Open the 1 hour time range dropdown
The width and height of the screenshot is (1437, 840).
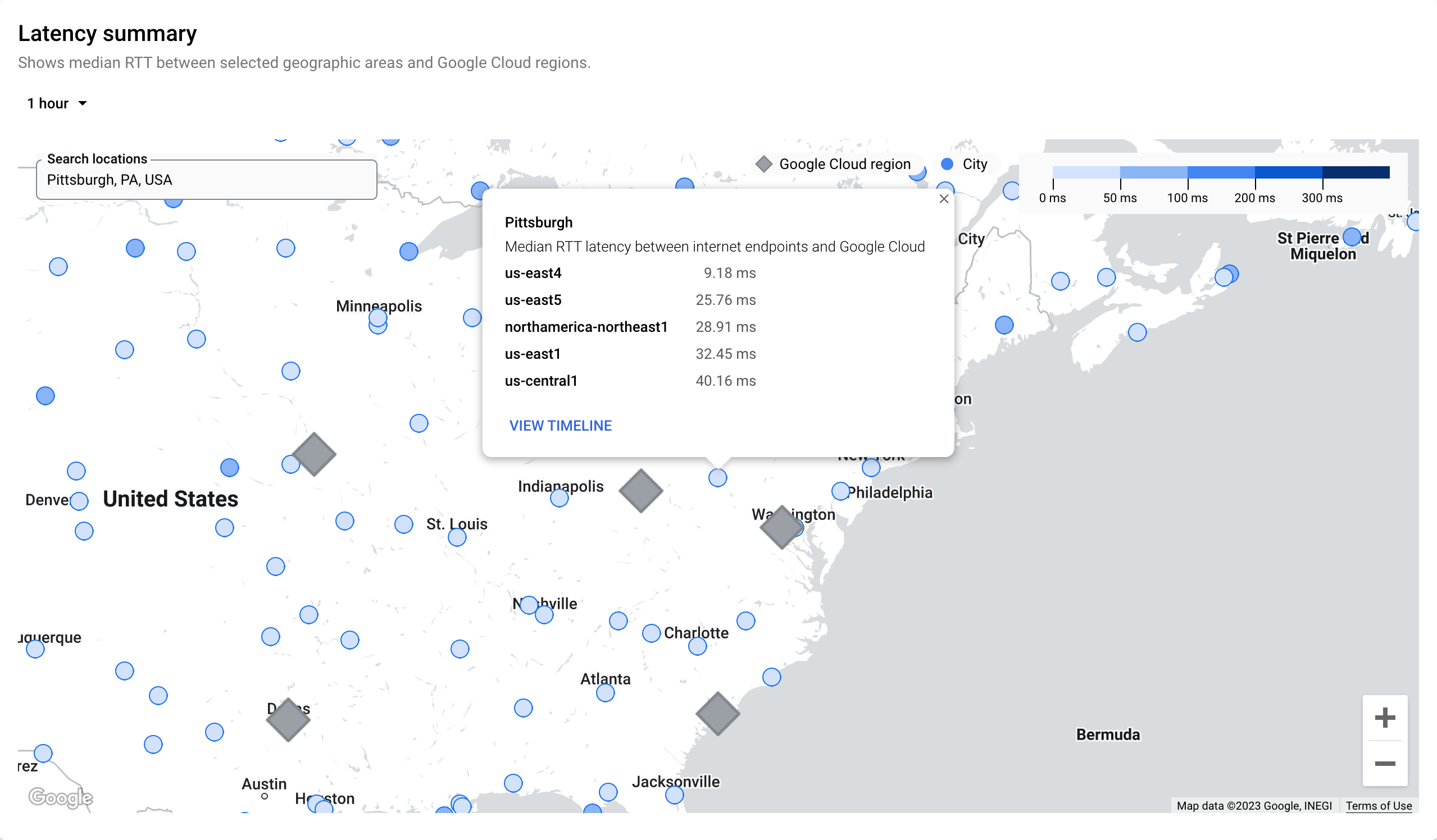58,103
